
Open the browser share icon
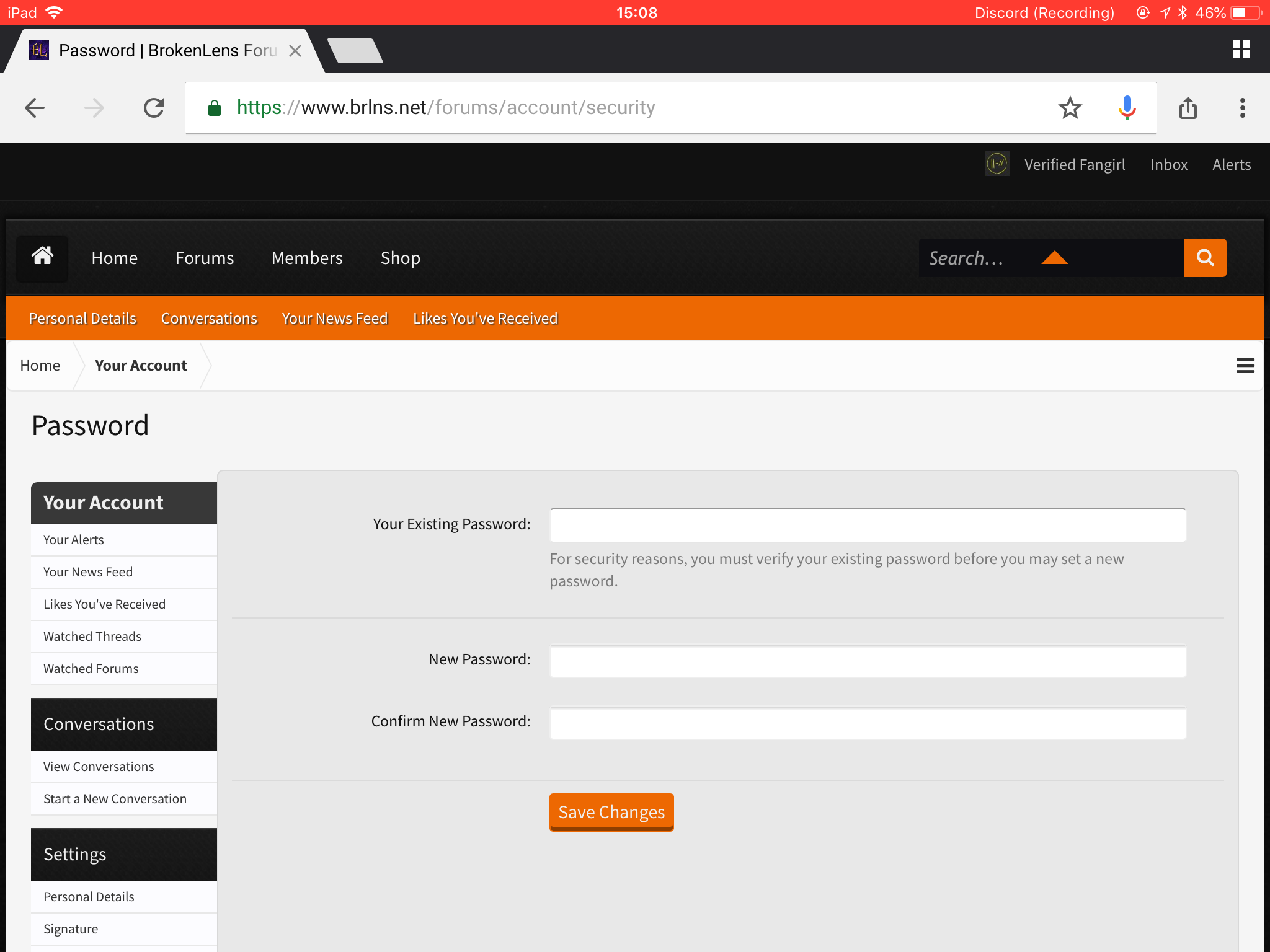coord(1188,108)
